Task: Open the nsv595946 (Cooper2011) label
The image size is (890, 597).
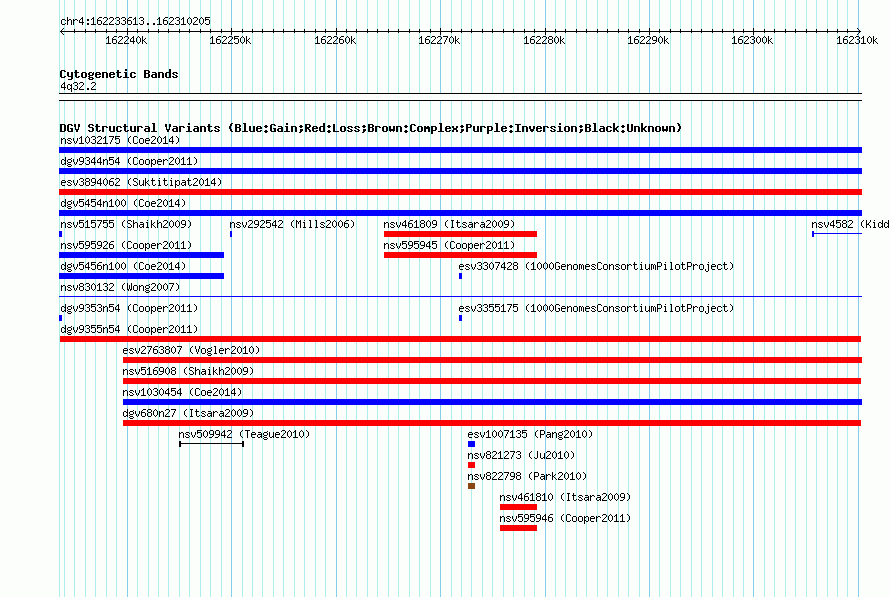Action: pos(565,518)
